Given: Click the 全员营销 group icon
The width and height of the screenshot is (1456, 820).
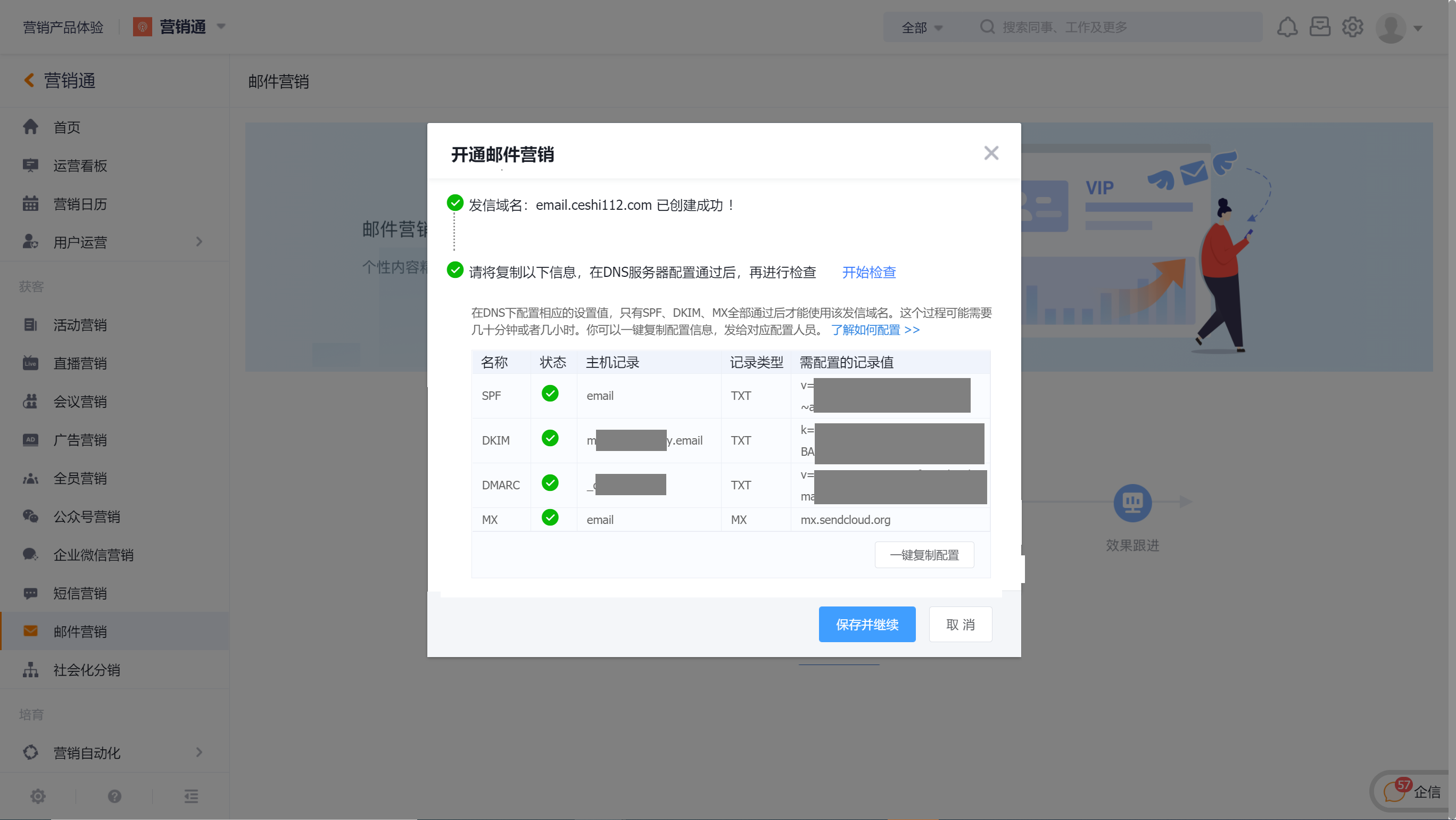Looking at the screenshot, I should [30, 479].
